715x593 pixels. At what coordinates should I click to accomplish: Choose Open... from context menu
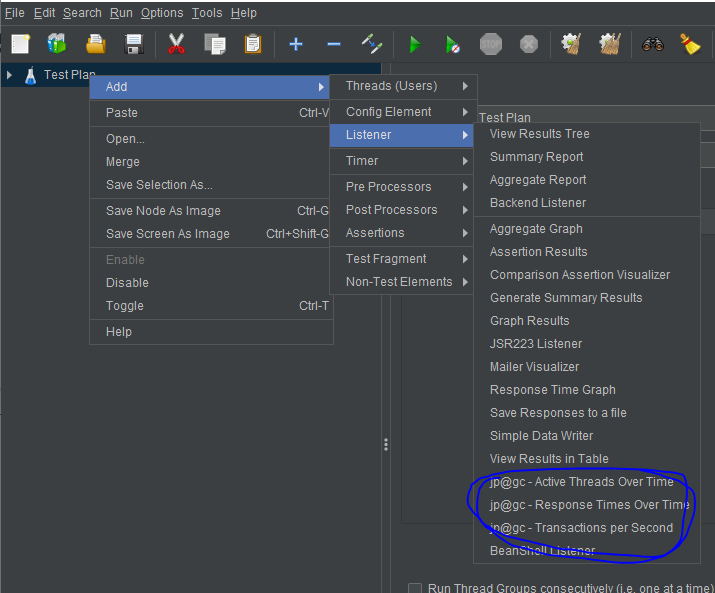click(x=210, y=139)
